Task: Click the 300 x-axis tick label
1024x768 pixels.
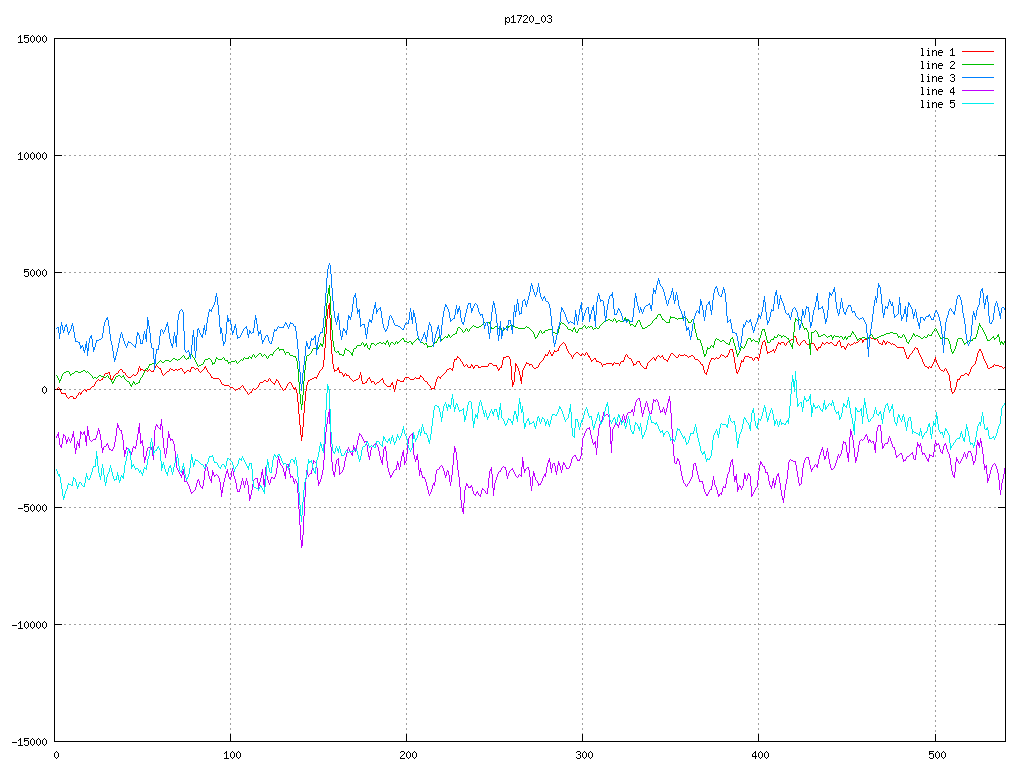Action: pos(583,756)
